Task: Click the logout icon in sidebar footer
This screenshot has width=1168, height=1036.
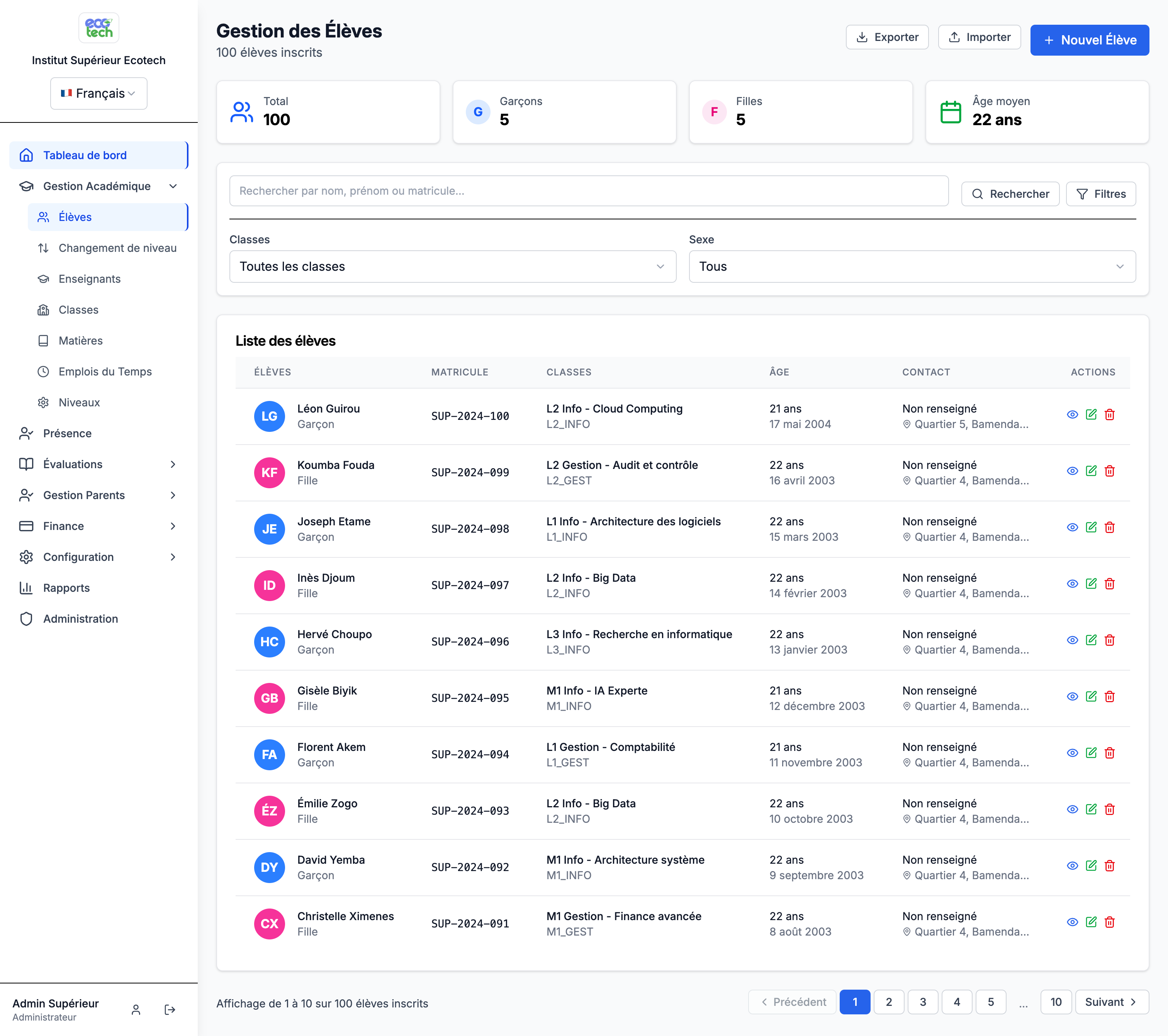Action: click(170, 1010)
